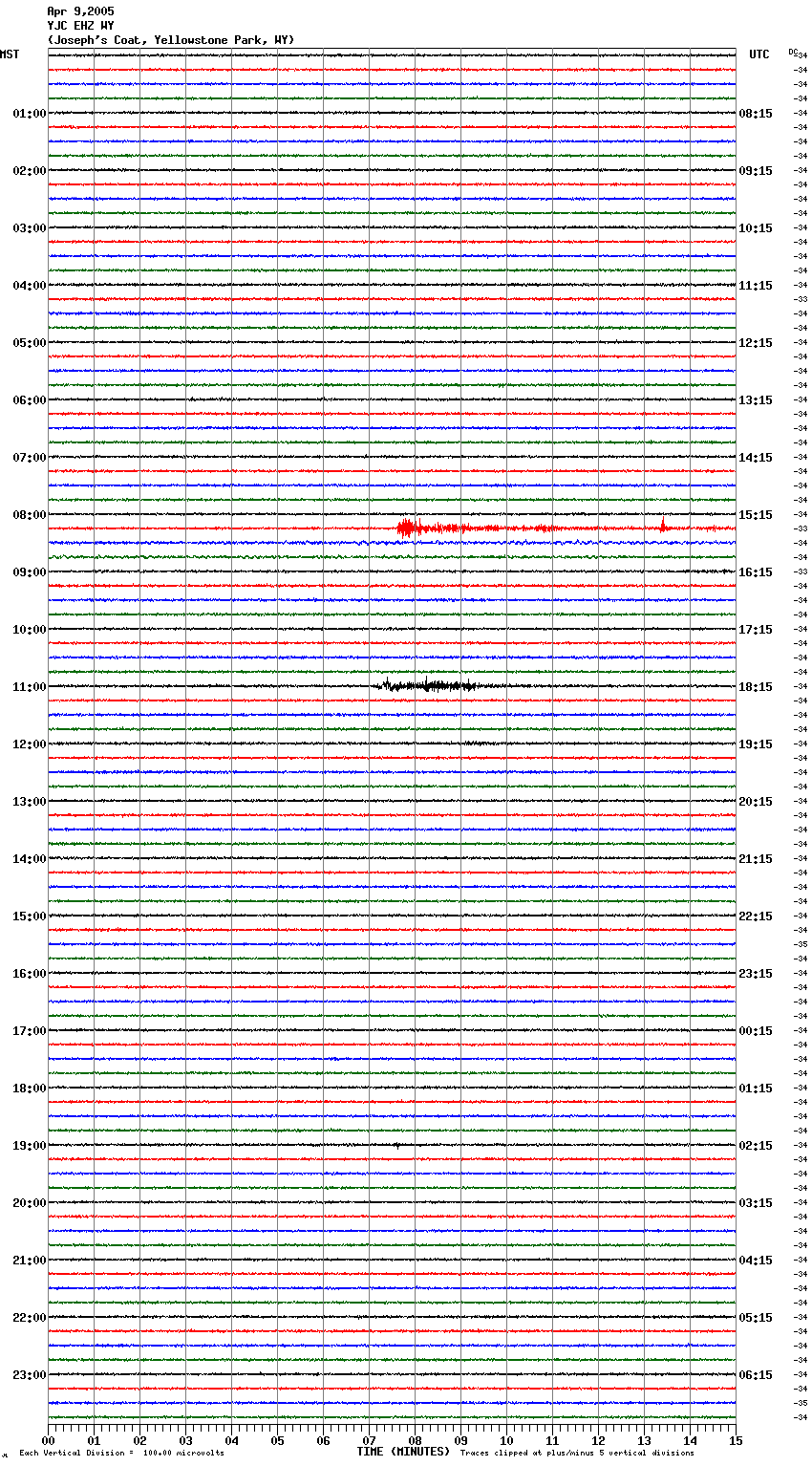
Task: Select the 12:00 MST row label
Action: [x=30, y=744]
